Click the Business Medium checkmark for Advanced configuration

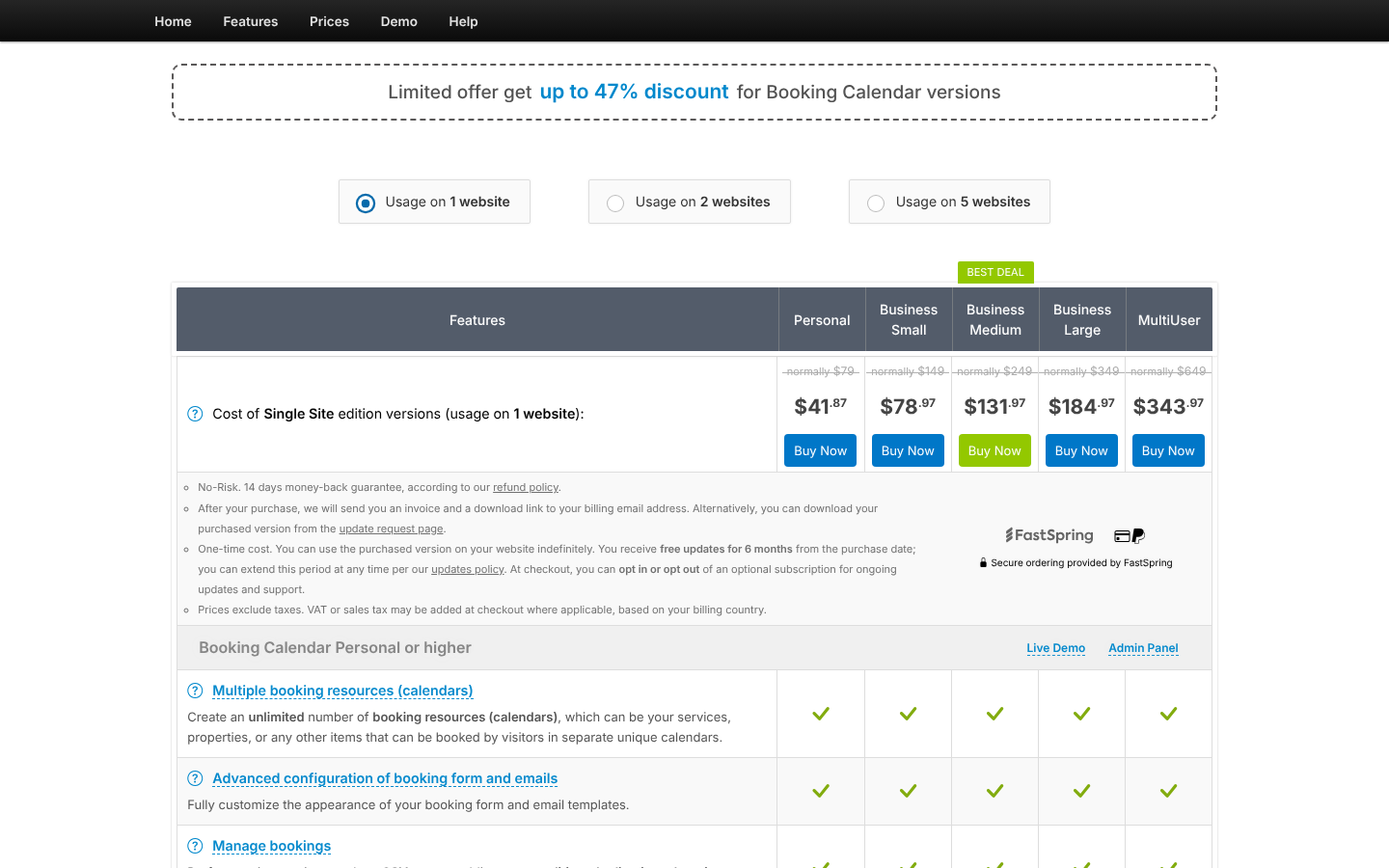pyautogui.click(x=994, y=791)
